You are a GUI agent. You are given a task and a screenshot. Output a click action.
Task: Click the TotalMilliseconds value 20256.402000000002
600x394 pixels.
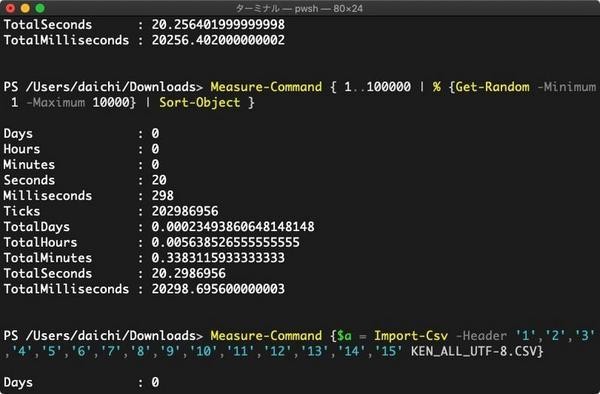[x=218, y=40]
